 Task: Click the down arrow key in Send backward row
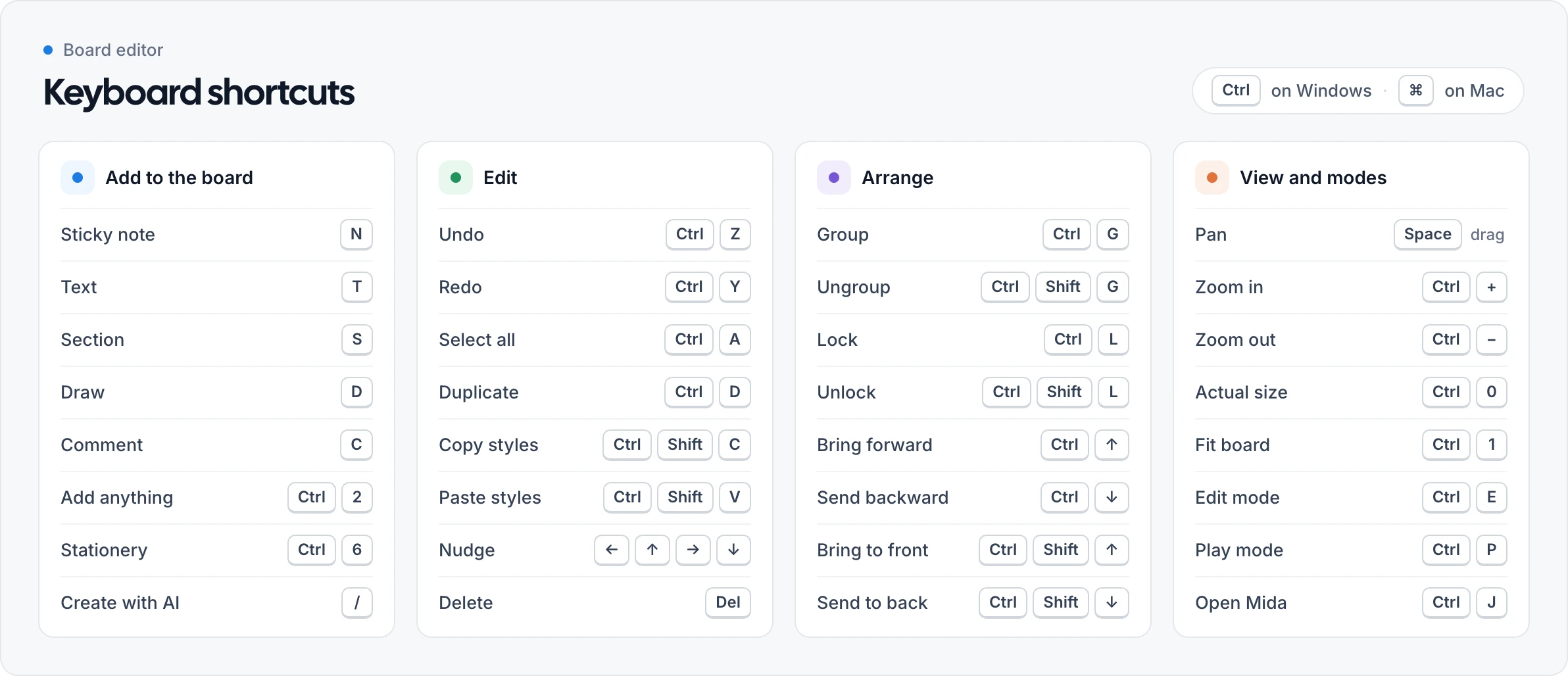tap(1112, 497)
